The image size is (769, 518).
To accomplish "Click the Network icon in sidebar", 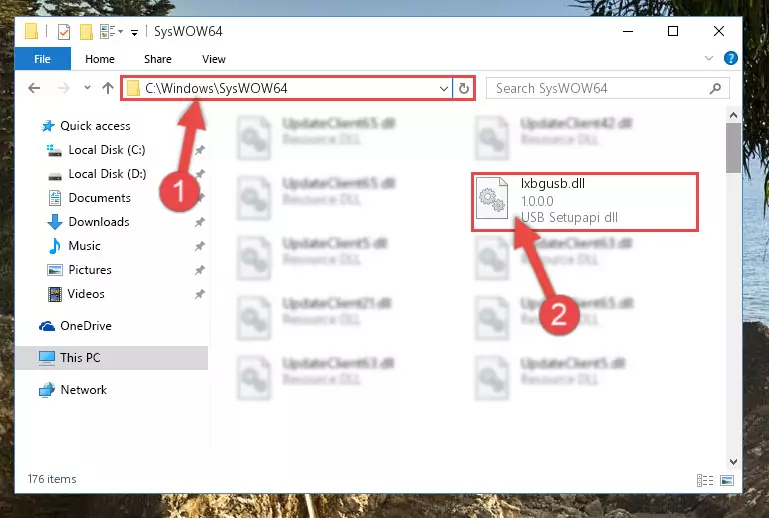I will (47, 390).
